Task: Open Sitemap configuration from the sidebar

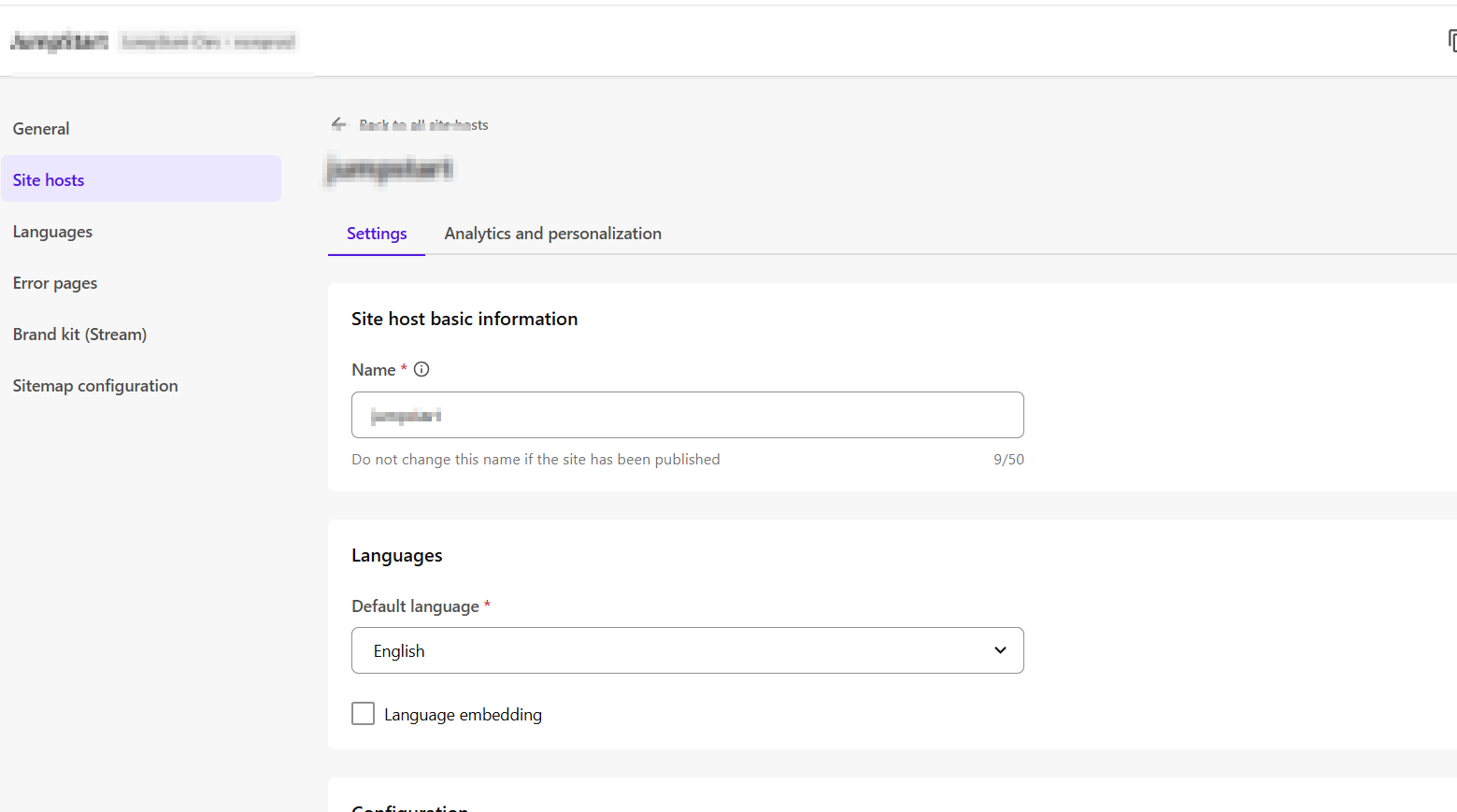Action: 94,385
